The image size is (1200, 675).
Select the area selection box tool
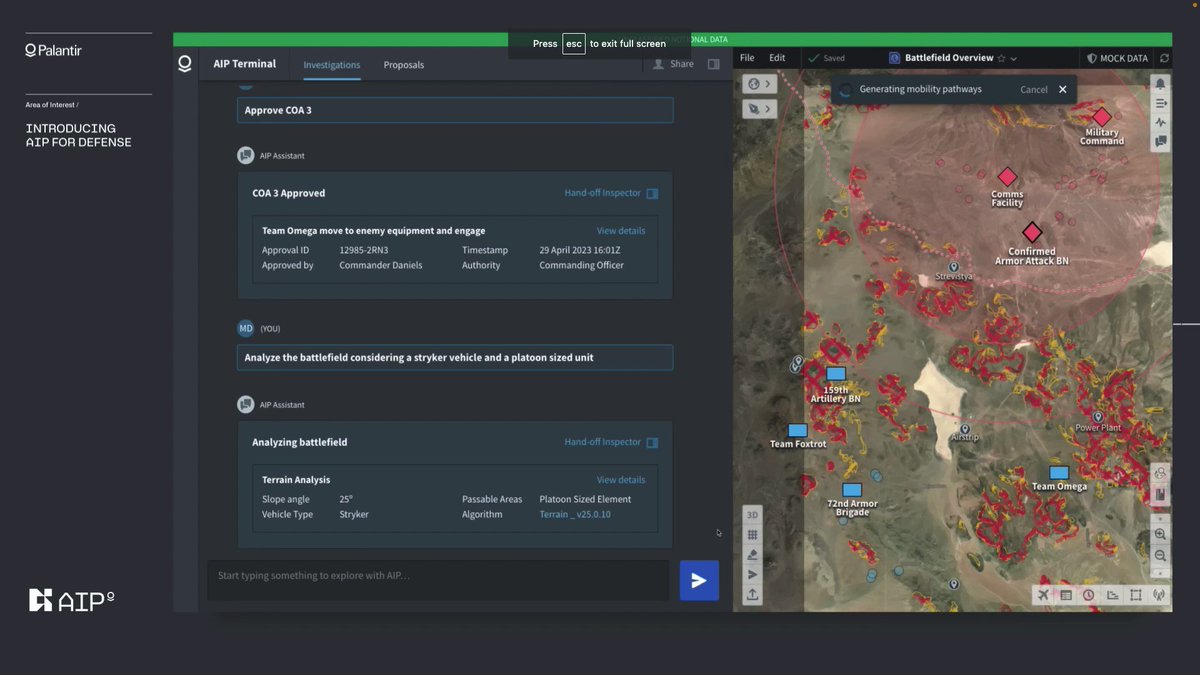point(1136,595)
